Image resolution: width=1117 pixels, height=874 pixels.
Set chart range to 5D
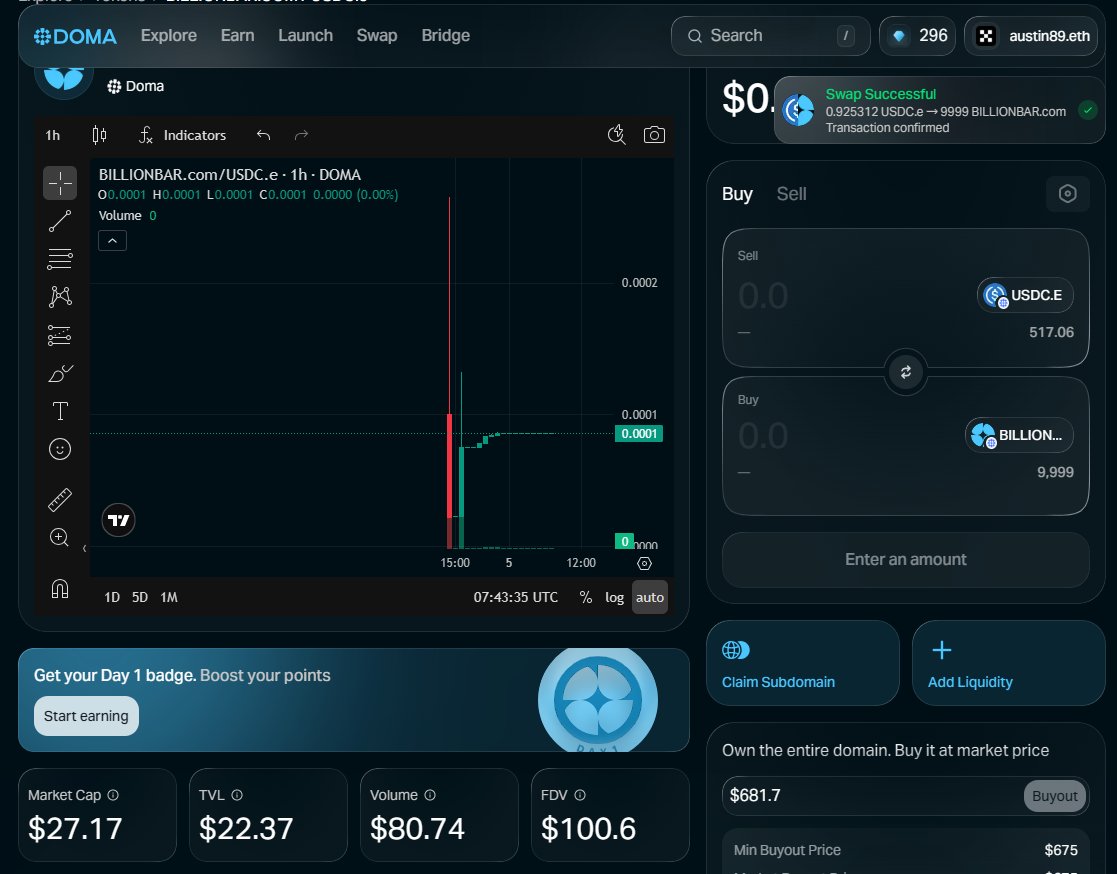[x=140, y=597]
